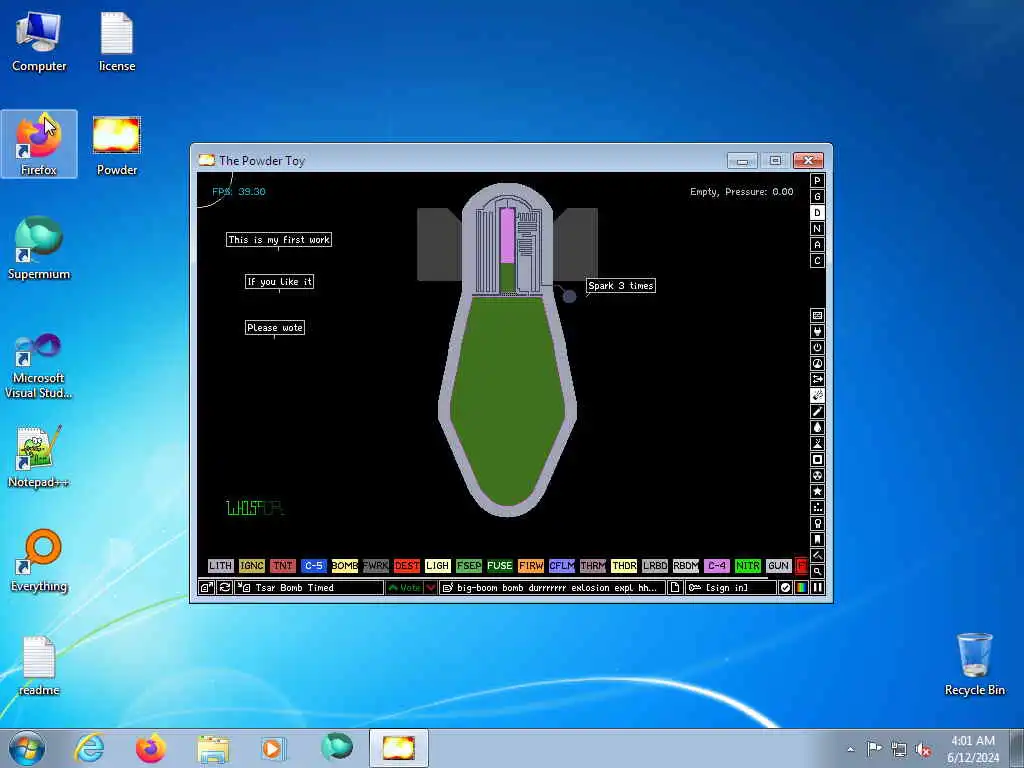Open the Sensors gauge icon
Viewport: 1024px width, 768px height.
click(817, 363)
